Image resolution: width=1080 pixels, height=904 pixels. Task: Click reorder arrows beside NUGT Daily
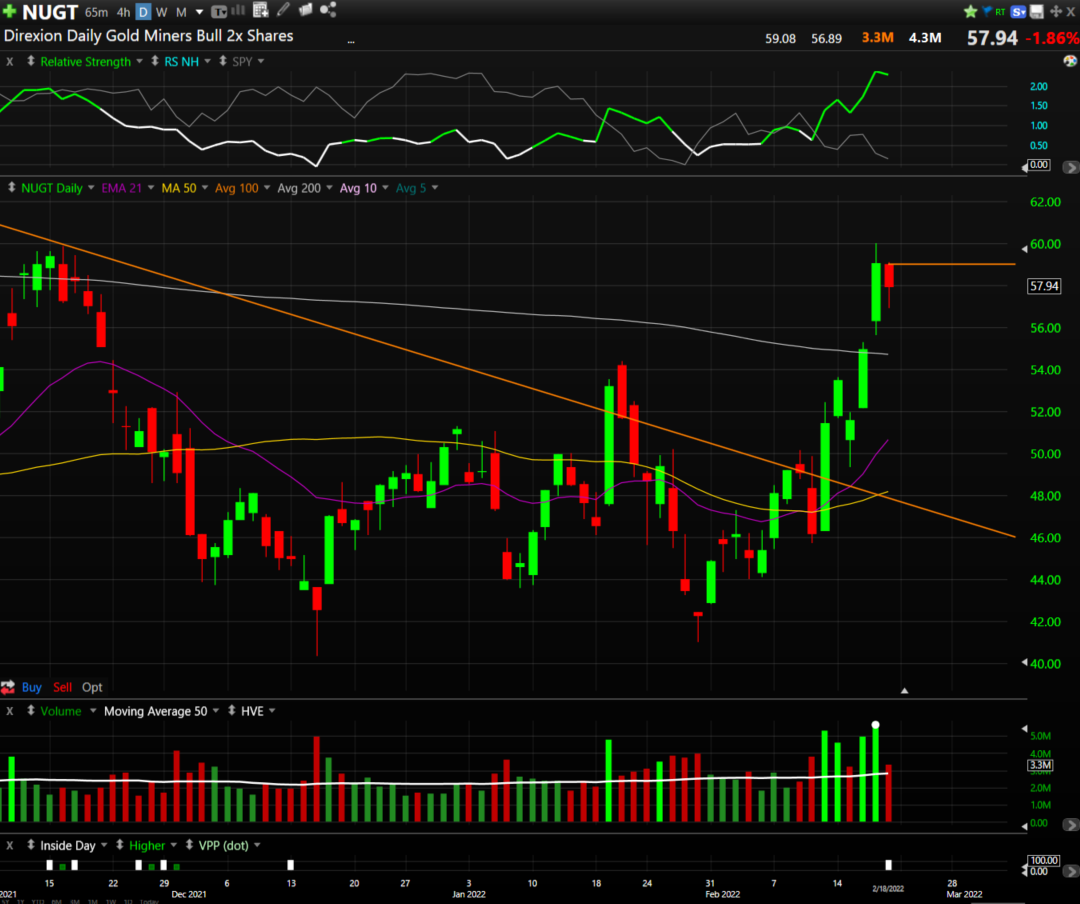coord(12,187)
